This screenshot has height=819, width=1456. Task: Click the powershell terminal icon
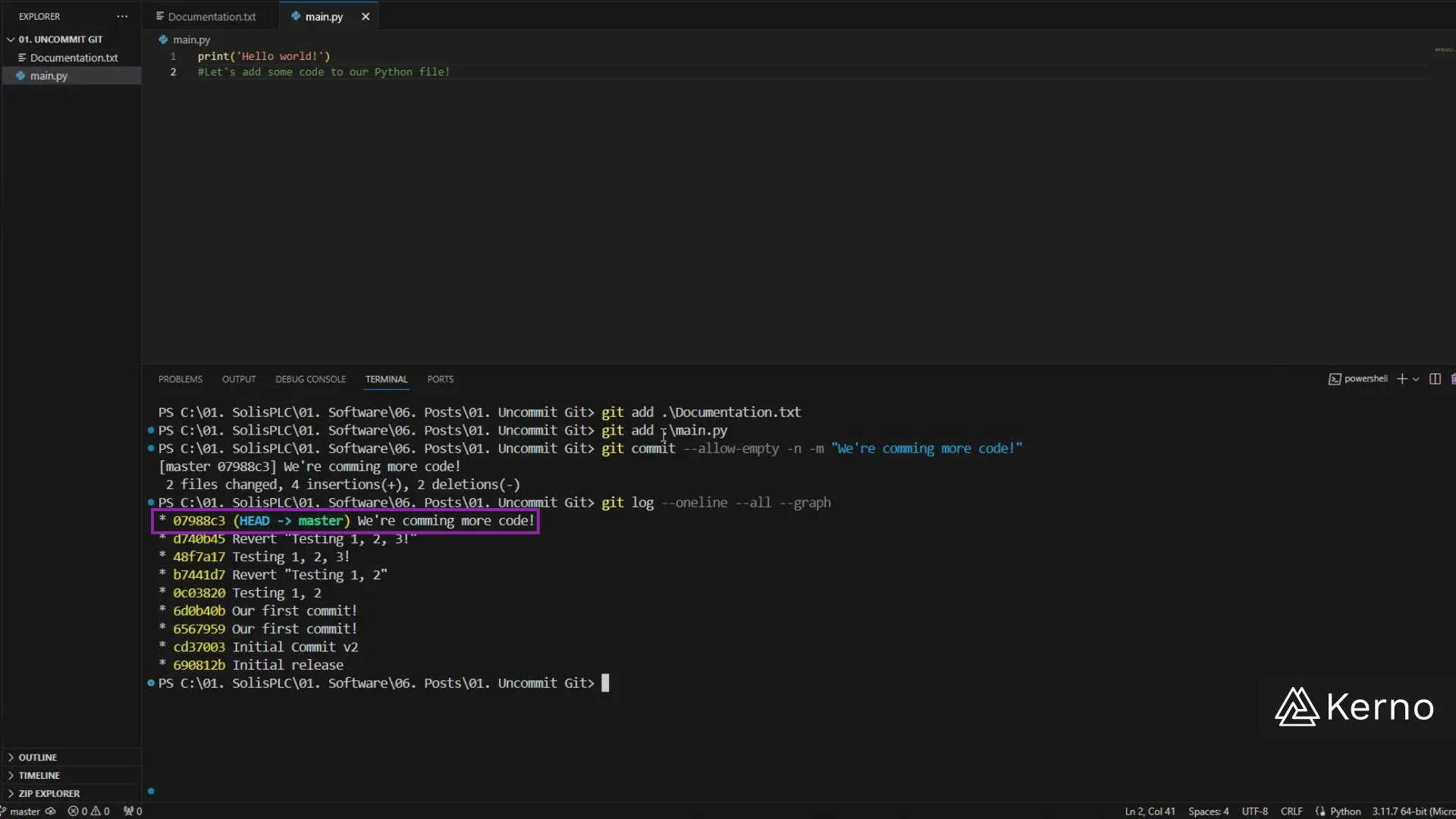tap(1335, 379)
